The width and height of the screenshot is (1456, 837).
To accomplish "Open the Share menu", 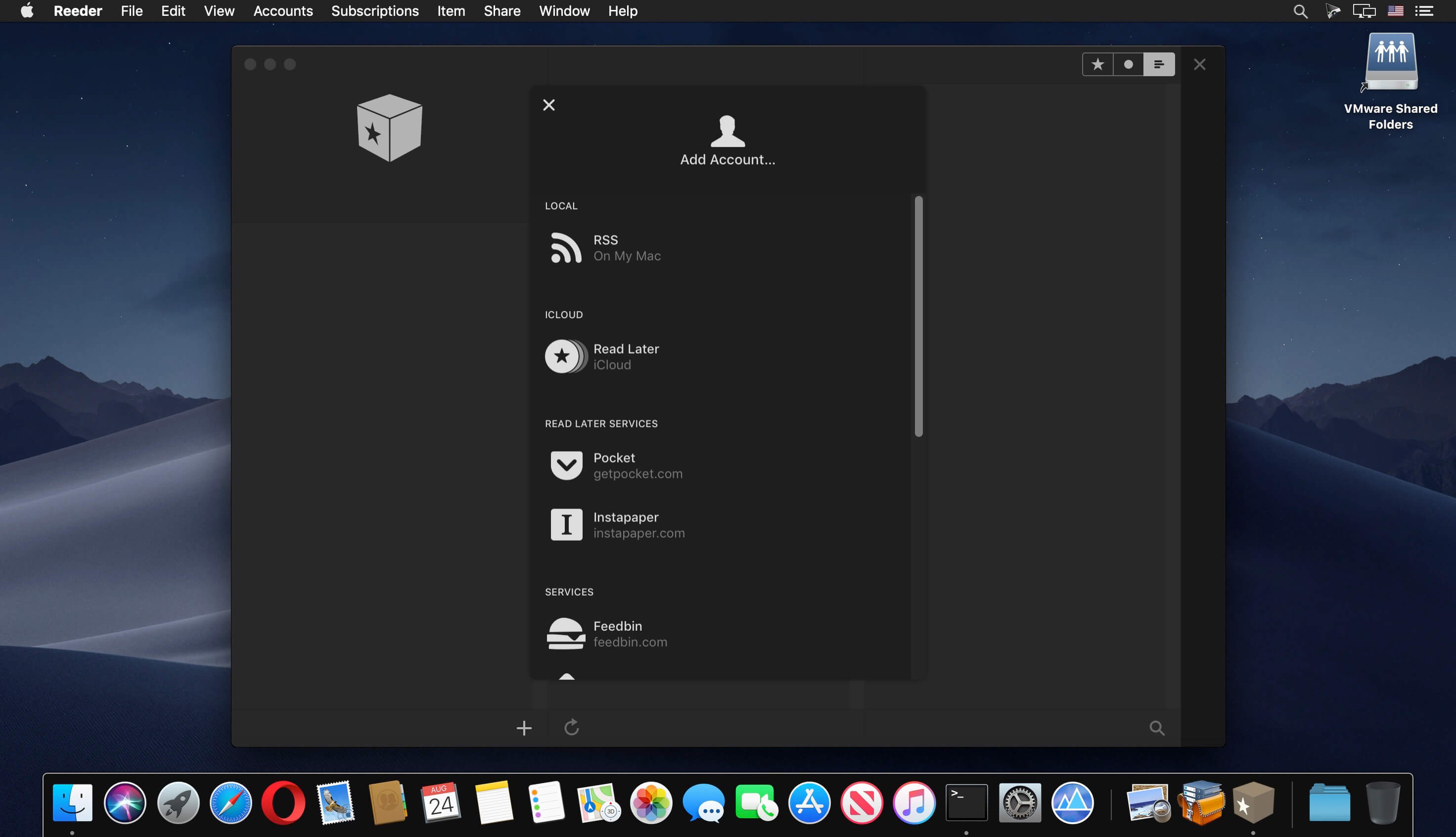I will 501,11.
